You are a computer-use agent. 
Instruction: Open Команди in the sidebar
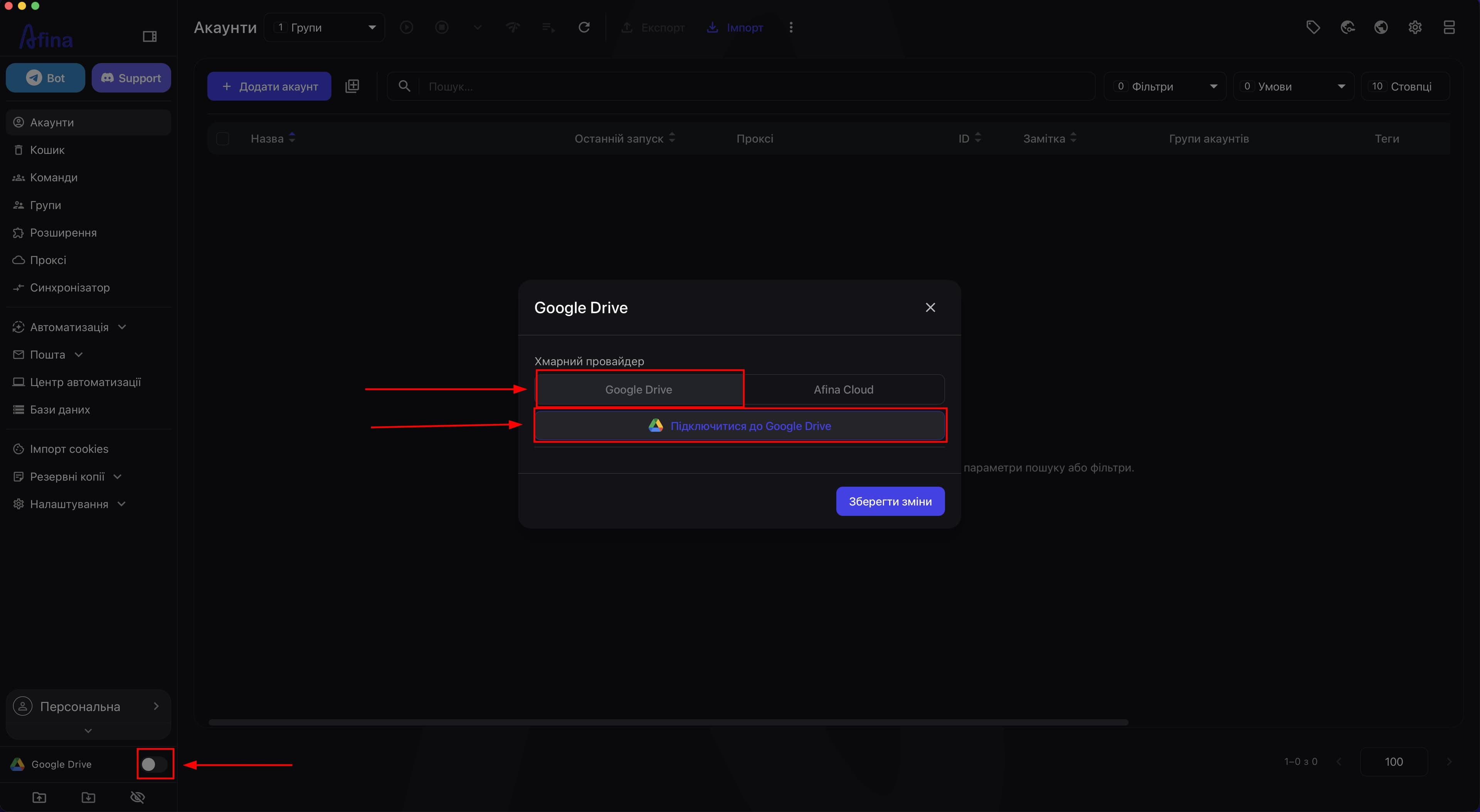[x=89, y=178]
